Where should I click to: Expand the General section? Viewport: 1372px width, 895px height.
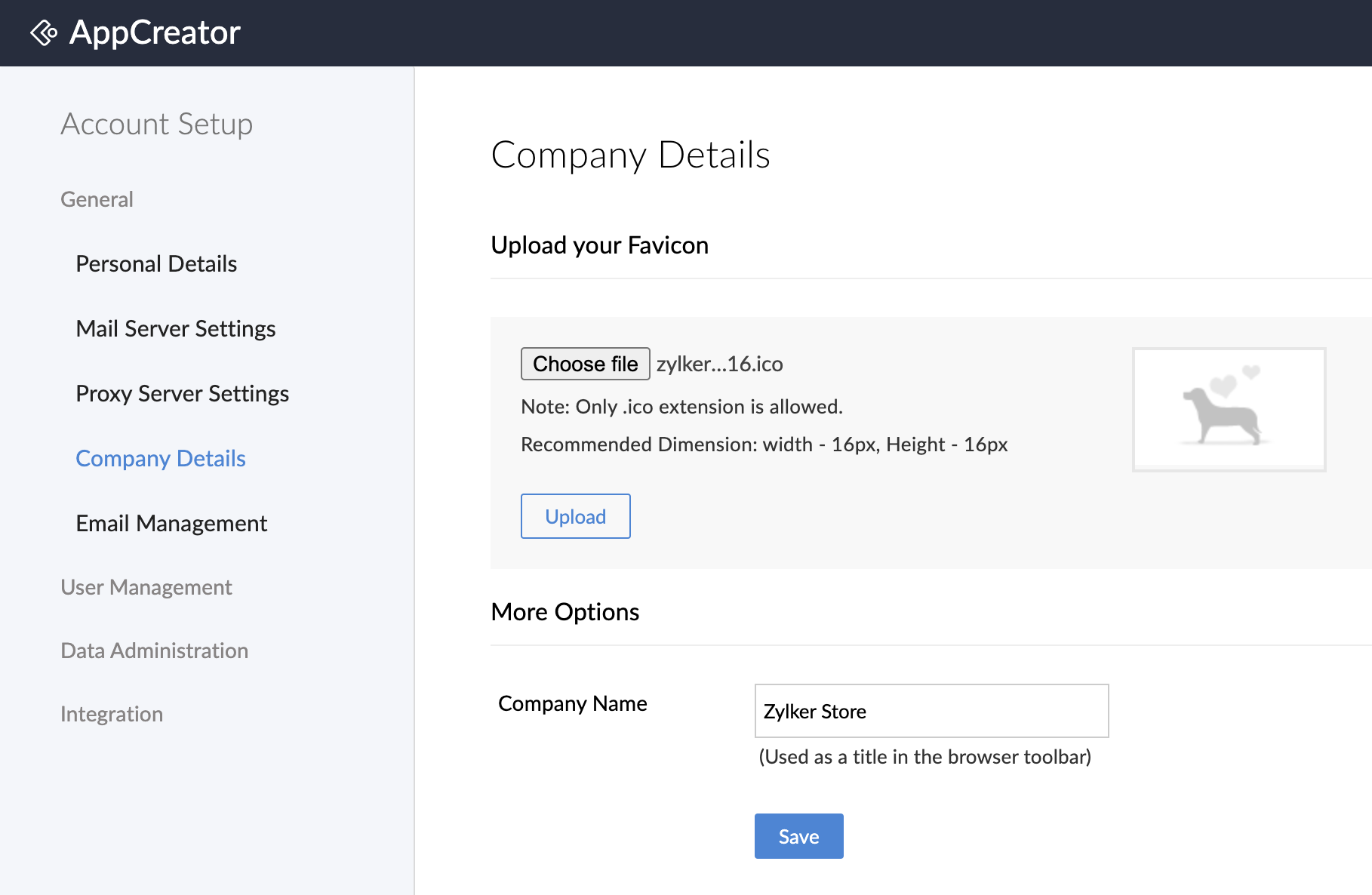click(x=97, y=199)
